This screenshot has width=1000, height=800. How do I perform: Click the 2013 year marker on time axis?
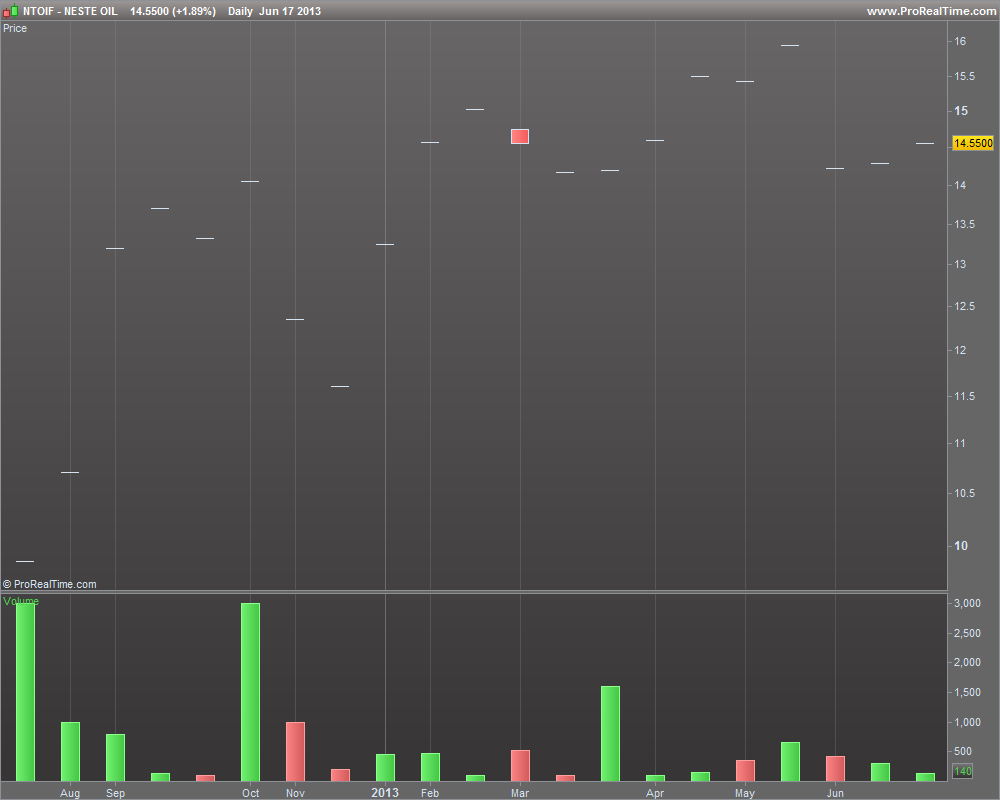click(385, 792)
